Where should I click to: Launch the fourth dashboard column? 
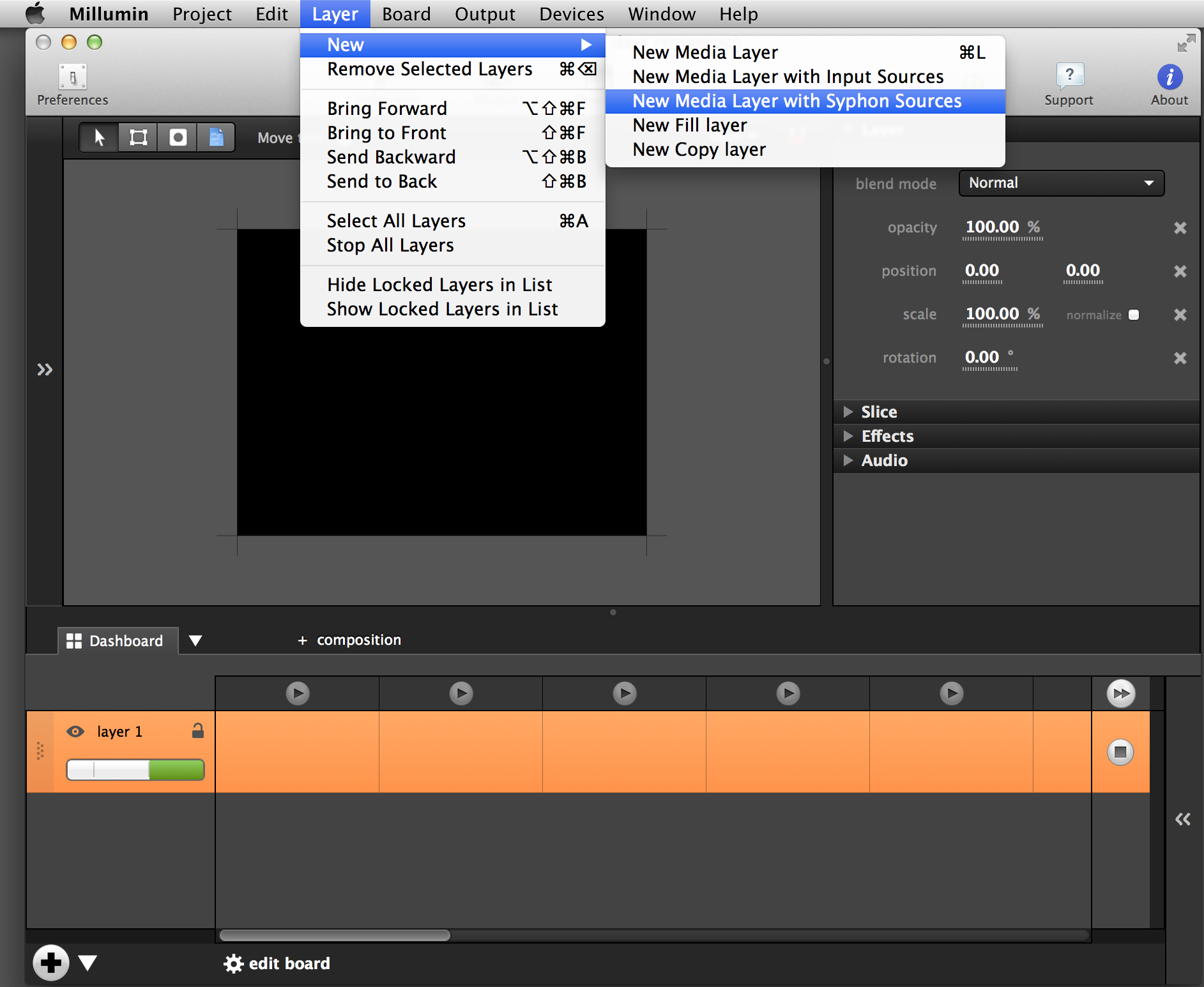click(788, 693)
